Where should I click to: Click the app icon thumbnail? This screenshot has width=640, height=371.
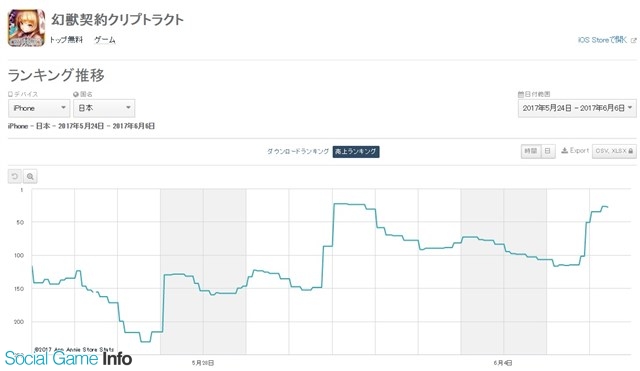[26, 28]
